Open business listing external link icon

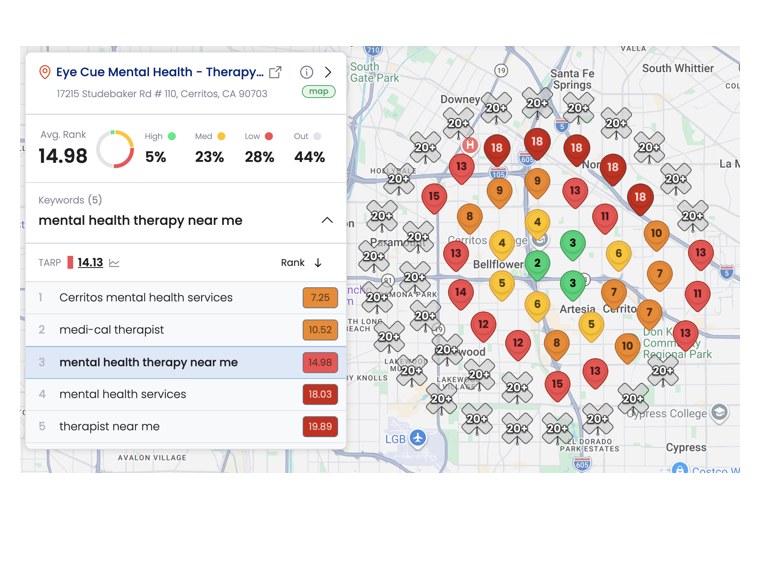[x=275, y=72]
